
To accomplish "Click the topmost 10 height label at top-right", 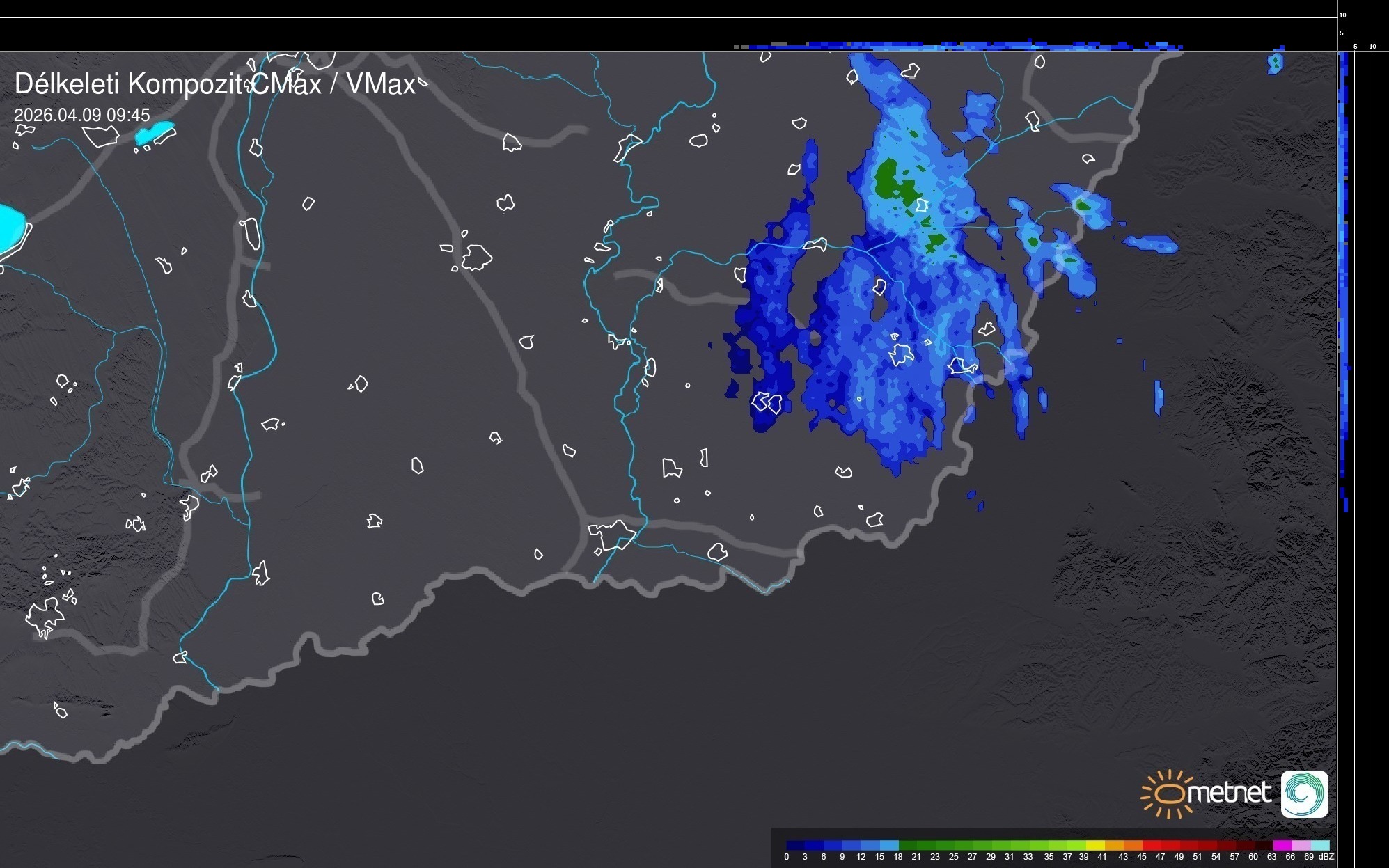I will pos(1343,15).
